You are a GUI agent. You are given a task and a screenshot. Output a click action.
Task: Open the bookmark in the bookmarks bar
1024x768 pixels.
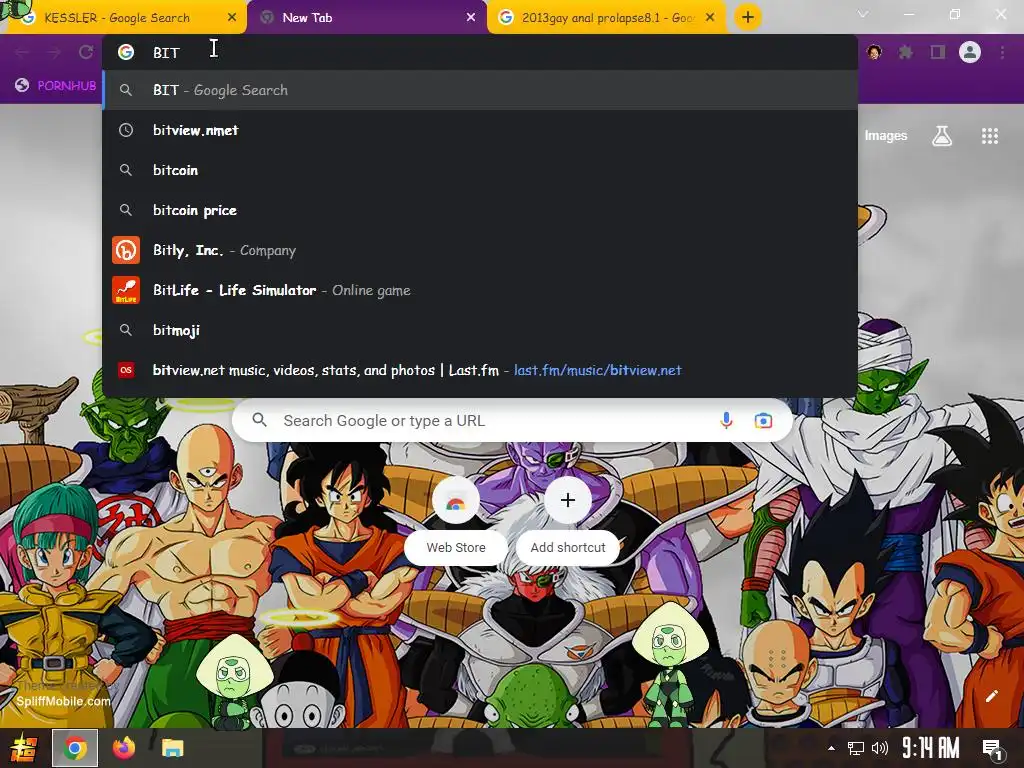[x=56, y=86]
